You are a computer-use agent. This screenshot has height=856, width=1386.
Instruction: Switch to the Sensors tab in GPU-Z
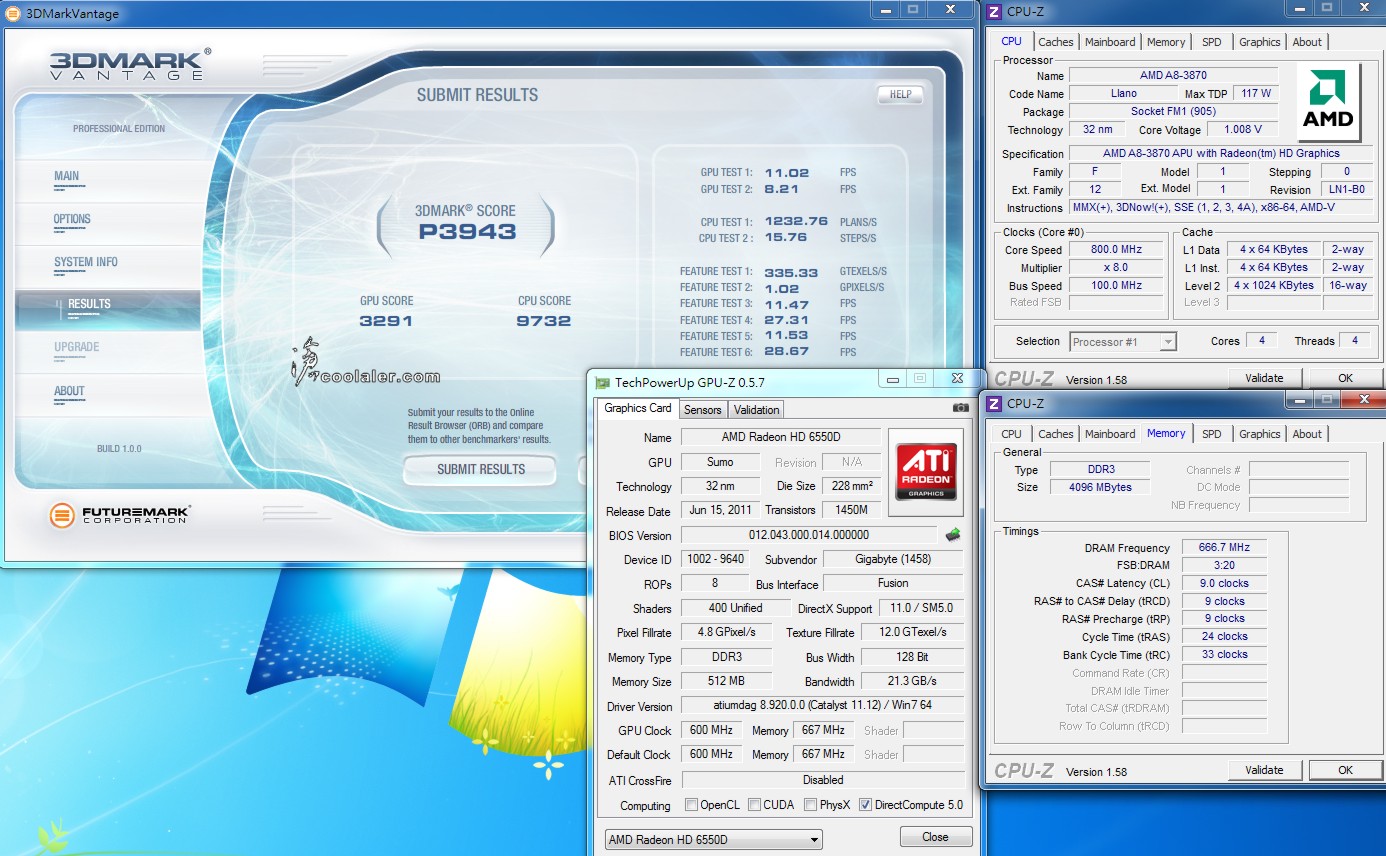tap(703, 410)
